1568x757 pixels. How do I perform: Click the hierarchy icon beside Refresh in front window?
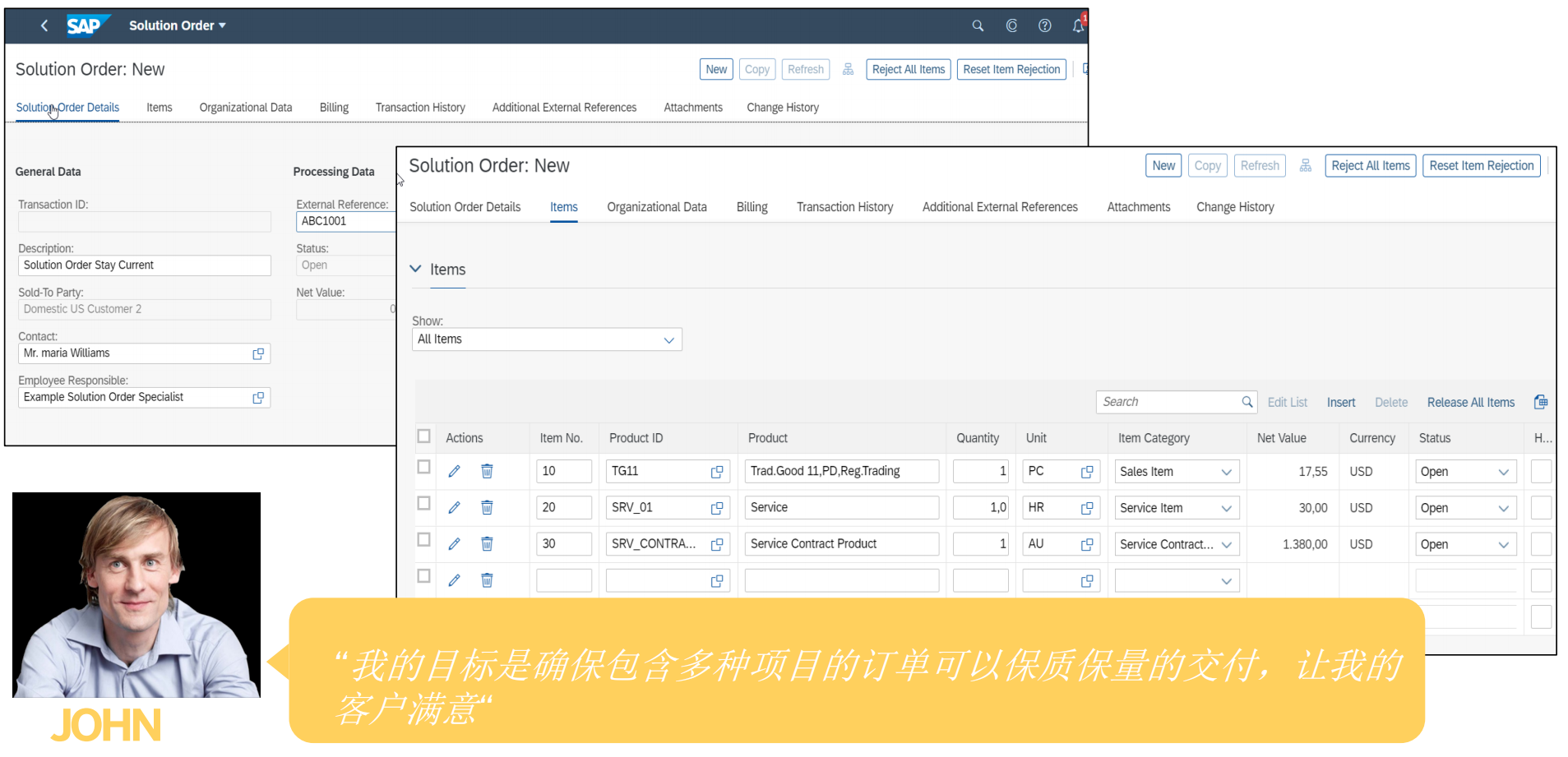click(x=1305, y=165)
